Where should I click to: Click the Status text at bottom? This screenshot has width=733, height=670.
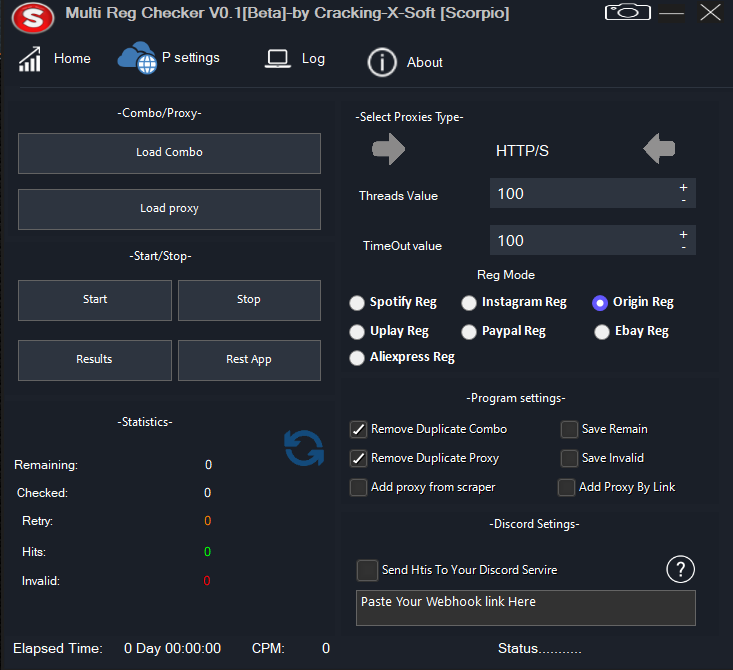[539, 648]
